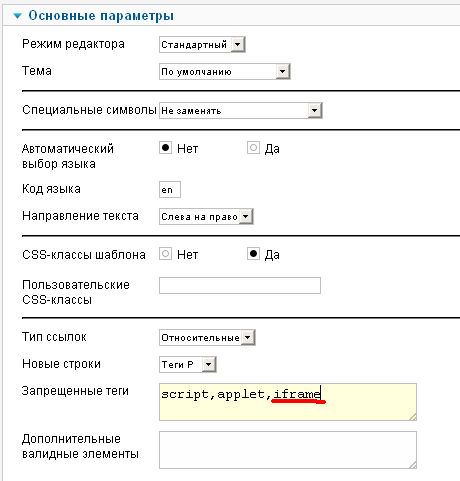460x481 pixels.
Task: Click the Код языка input field
Action: tap(170, 190)
